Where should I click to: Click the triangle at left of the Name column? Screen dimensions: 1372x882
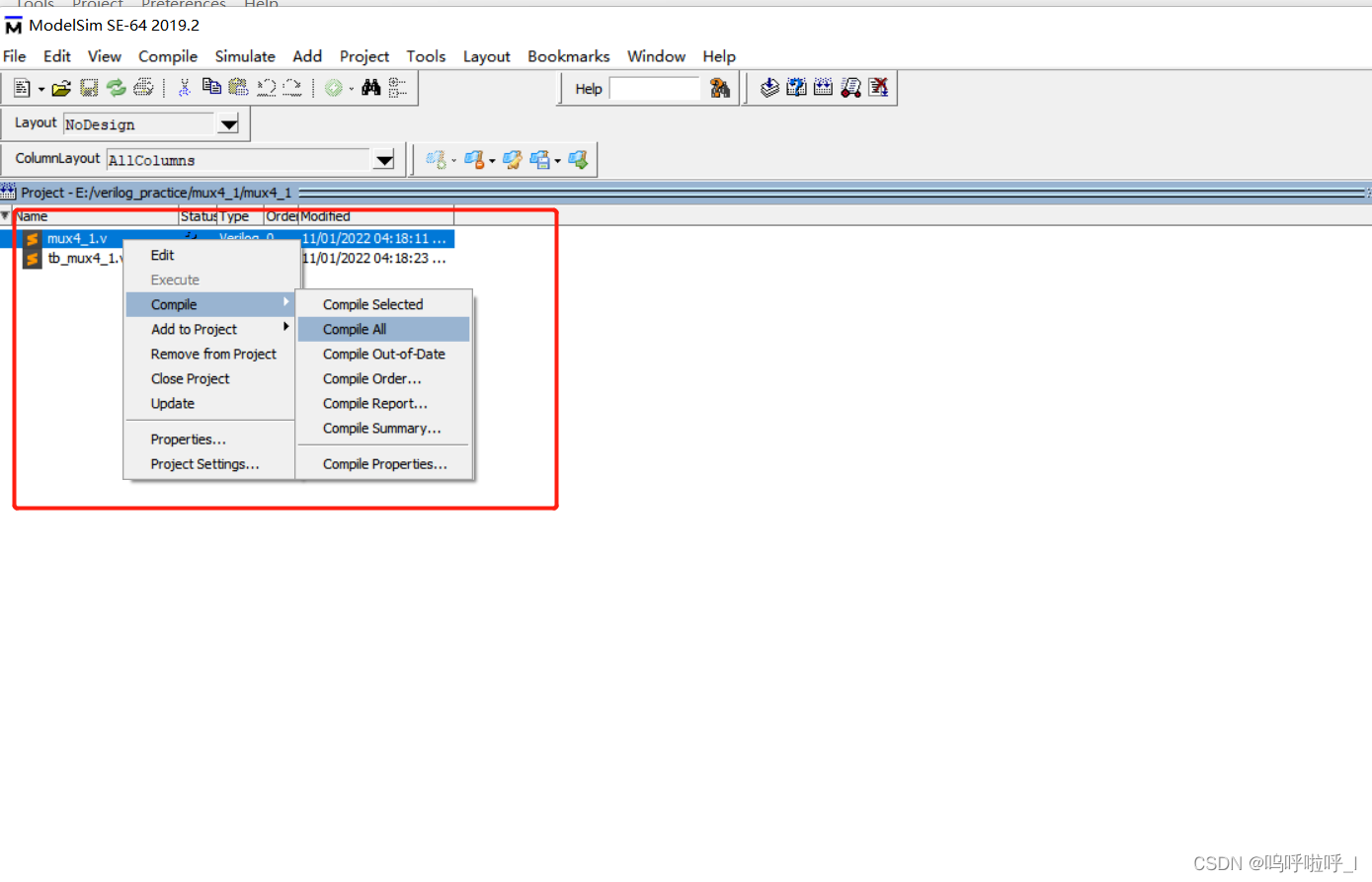tap(6, 215)
